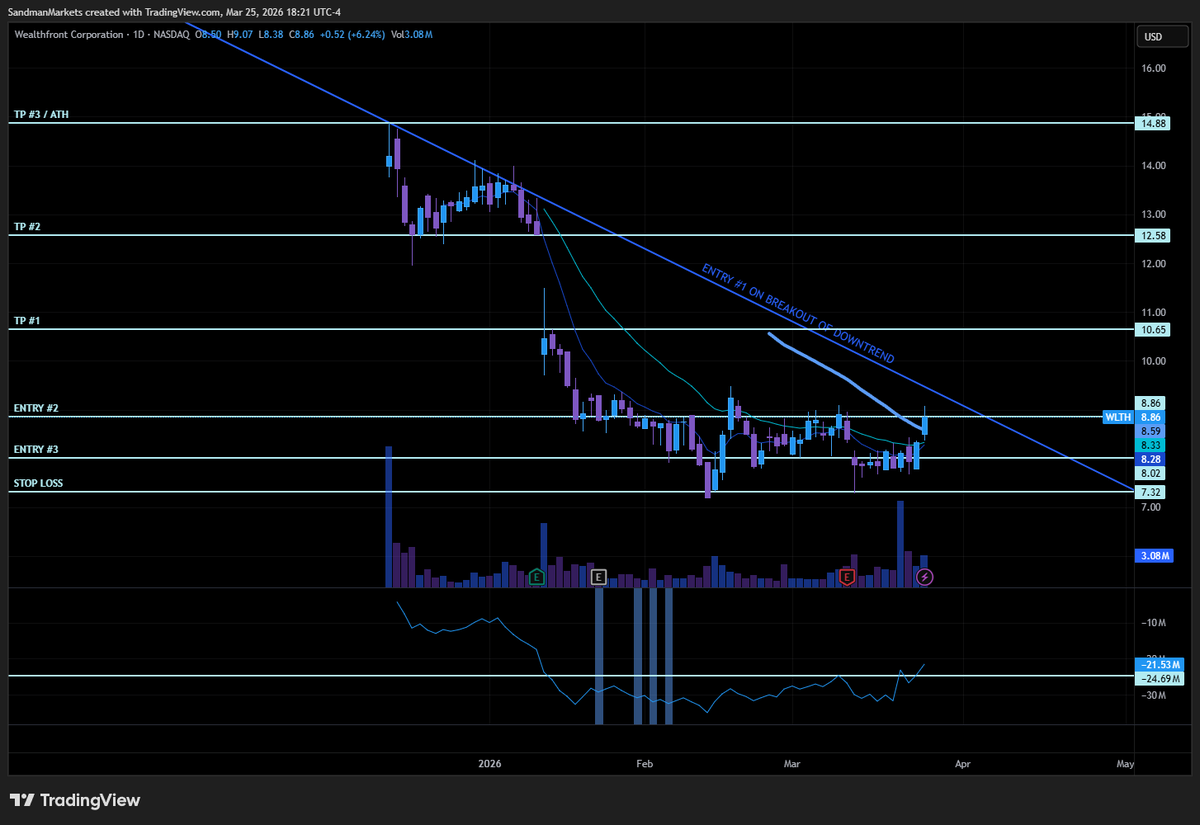
Task: Click the Mar label on the date axis
Action: pos(792,763)
